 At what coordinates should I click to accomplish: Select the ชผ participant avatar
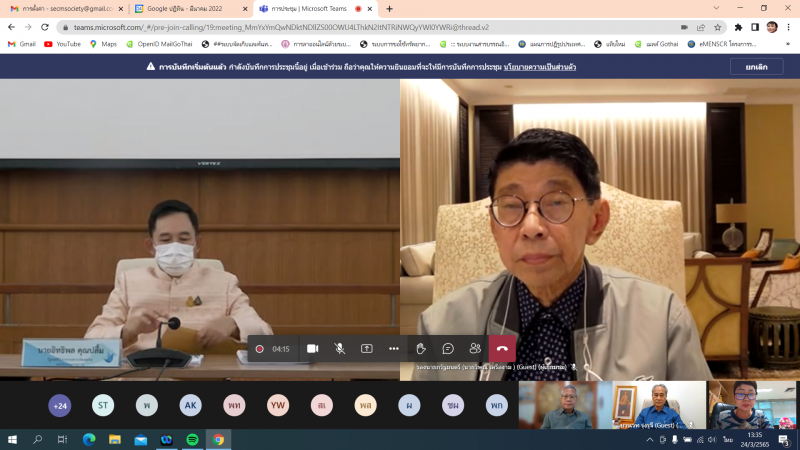(x=453, y=406)
